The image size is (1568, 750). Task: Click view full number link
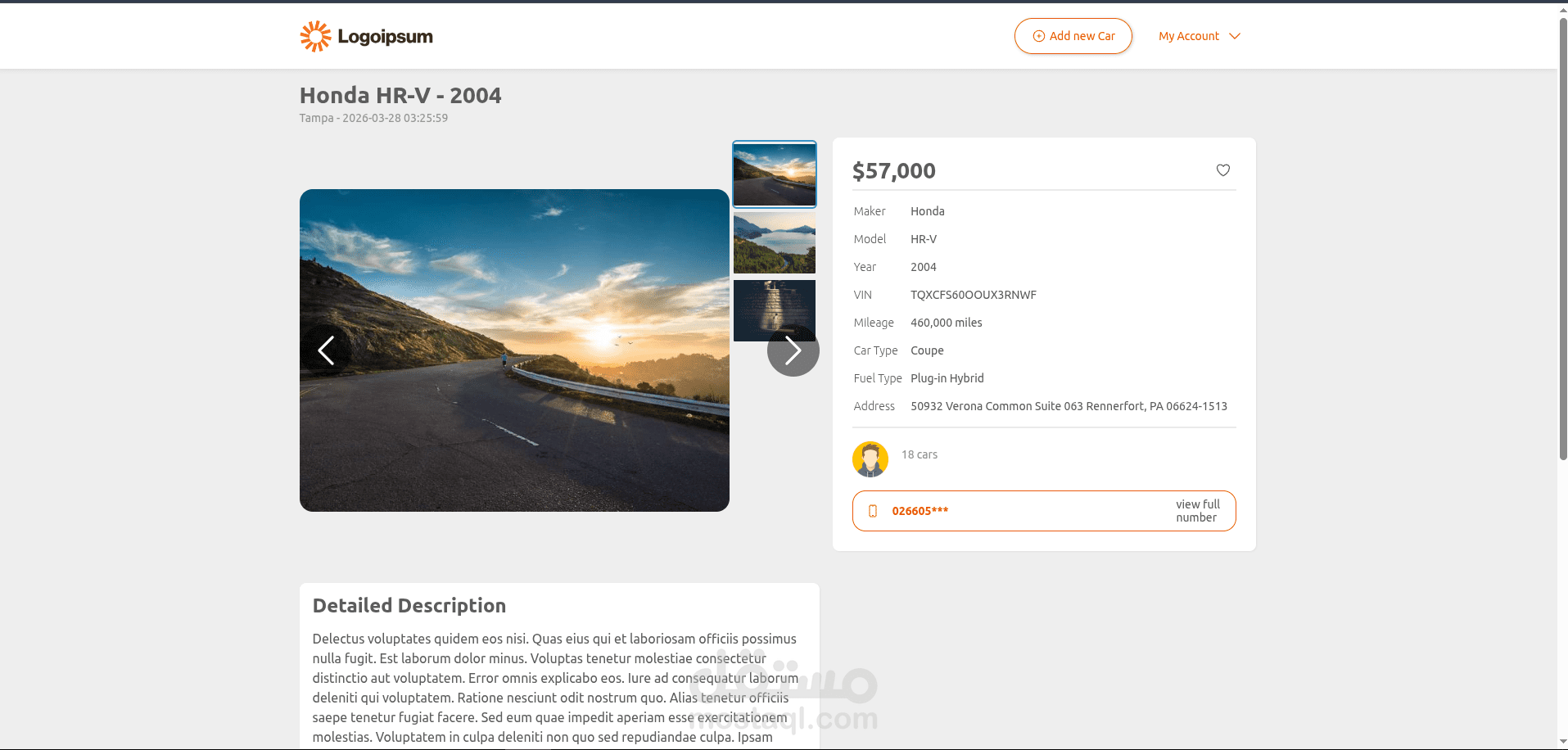[x=1197, y=511]
